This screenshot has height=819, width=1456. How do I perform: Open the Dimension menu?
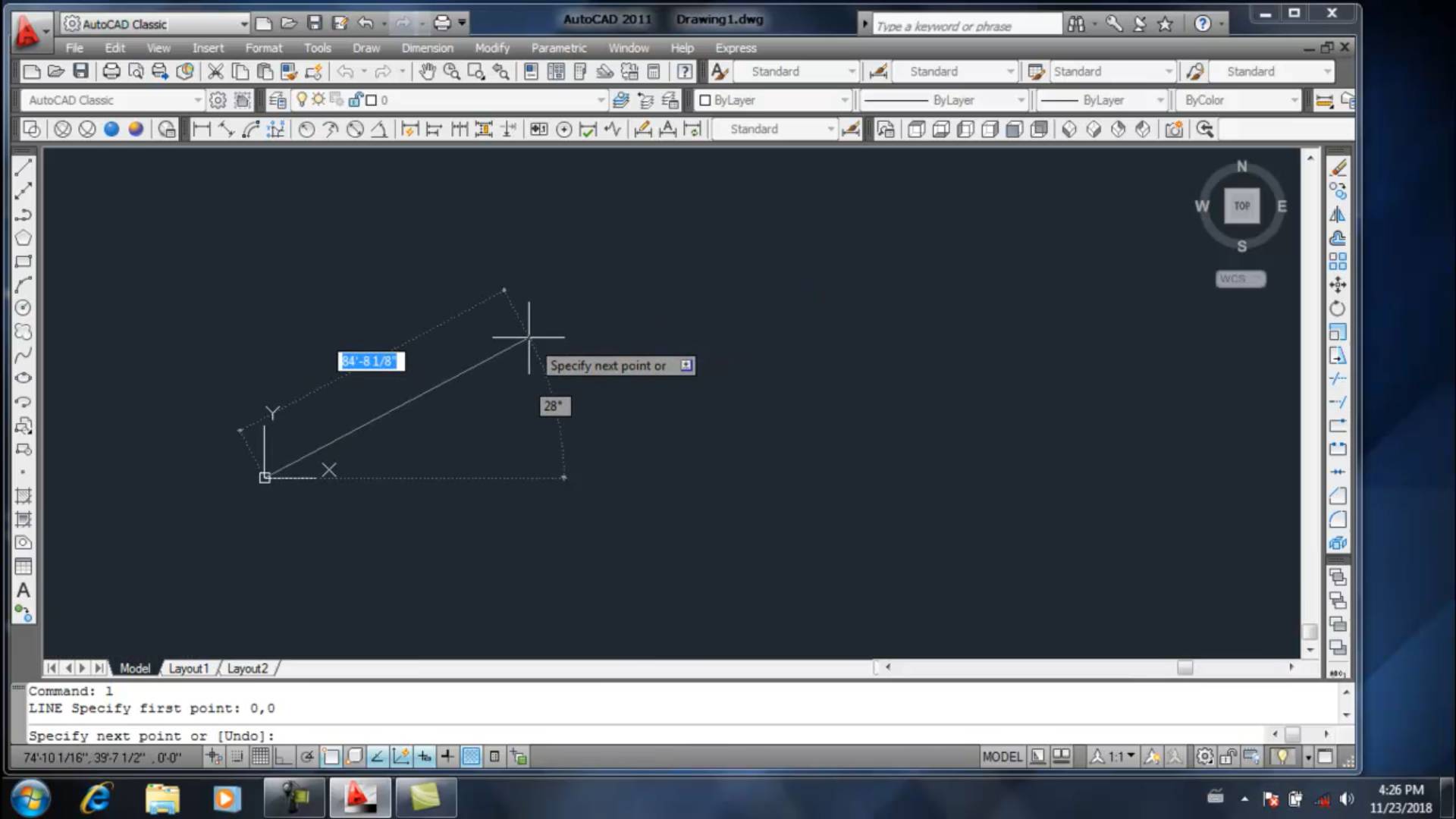pyautogui.click(x=427, y=48)
